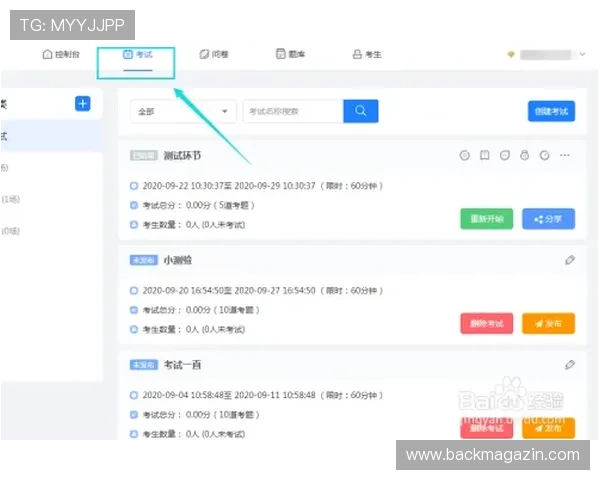600x480 pixels.
Task: Click 考生数量 0人 line under 测试环节
Action: click(x=194, y=225)
